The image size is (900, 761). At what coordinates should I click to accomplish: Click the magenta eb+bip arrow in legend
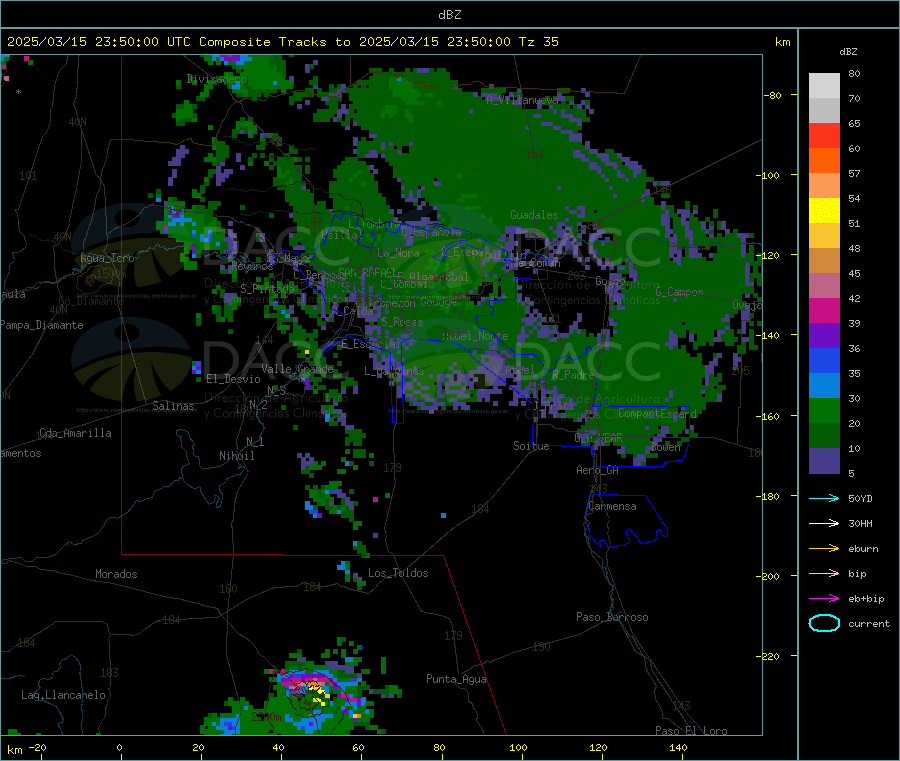click(x=824, y=599)
